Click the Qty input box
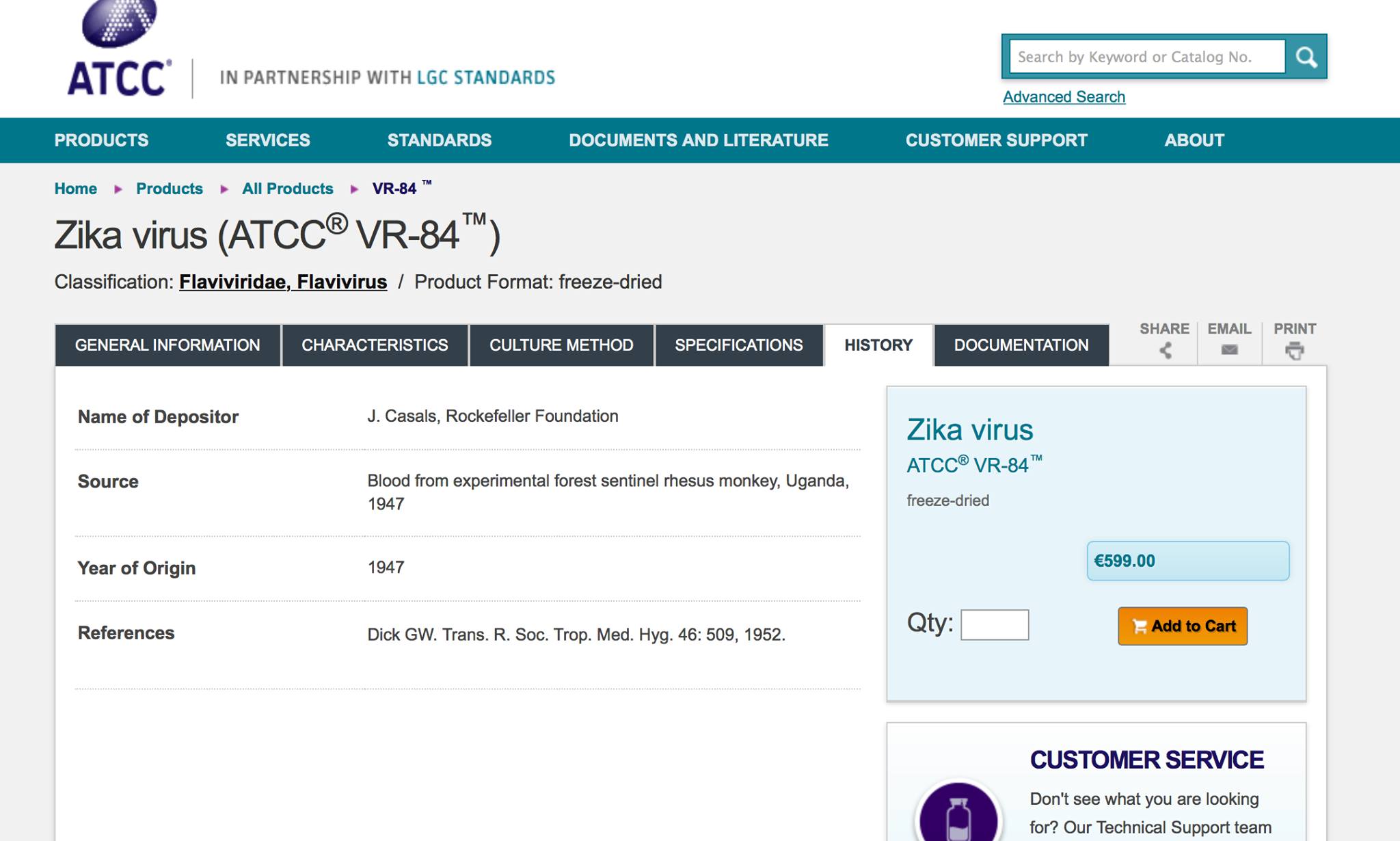Image resolution: width=1400 pixels, height=841 pixels. click(x=995, y=625)
